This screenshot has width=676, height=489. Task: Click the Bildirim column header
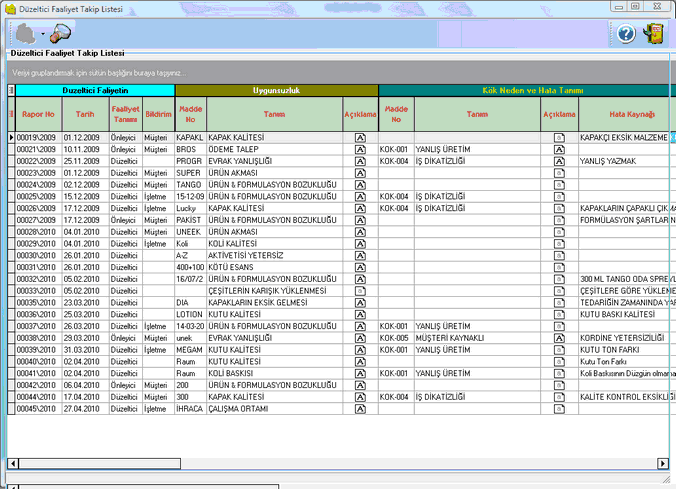[158, 114]
